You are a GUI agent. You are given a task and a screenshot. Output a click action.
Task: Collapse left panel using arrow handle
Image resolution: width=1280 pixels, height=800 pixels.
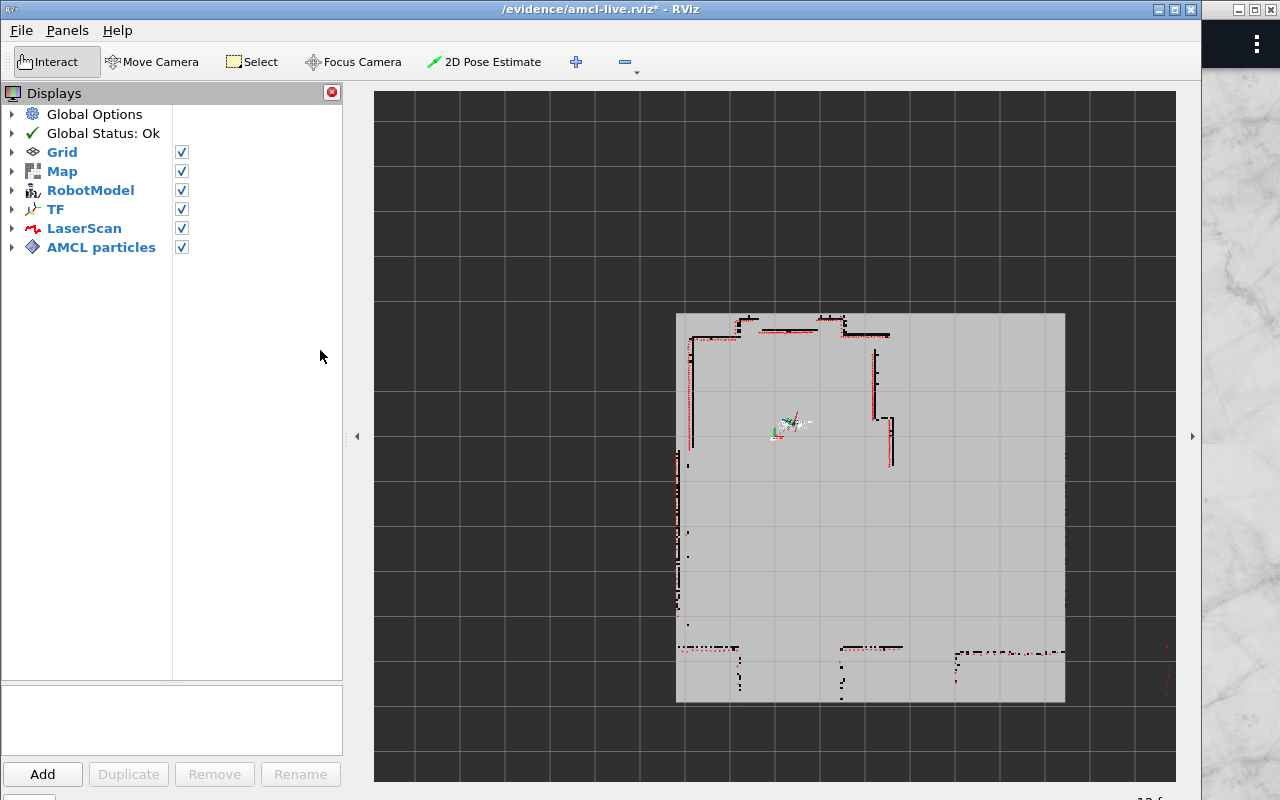pyautogui.click(x=357, y=436)
